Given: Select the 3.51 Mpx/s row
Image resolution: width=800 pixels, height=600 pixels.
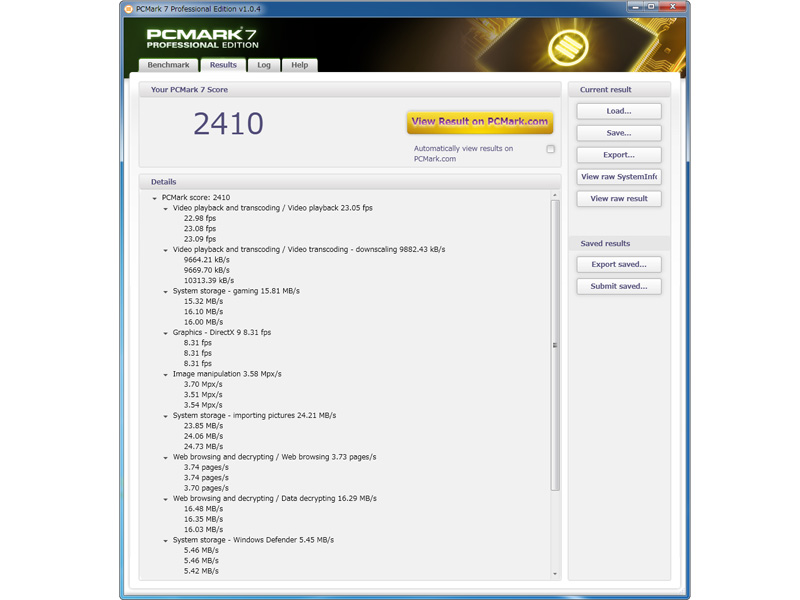Looking at the screenshot, I should pos(203,394).
